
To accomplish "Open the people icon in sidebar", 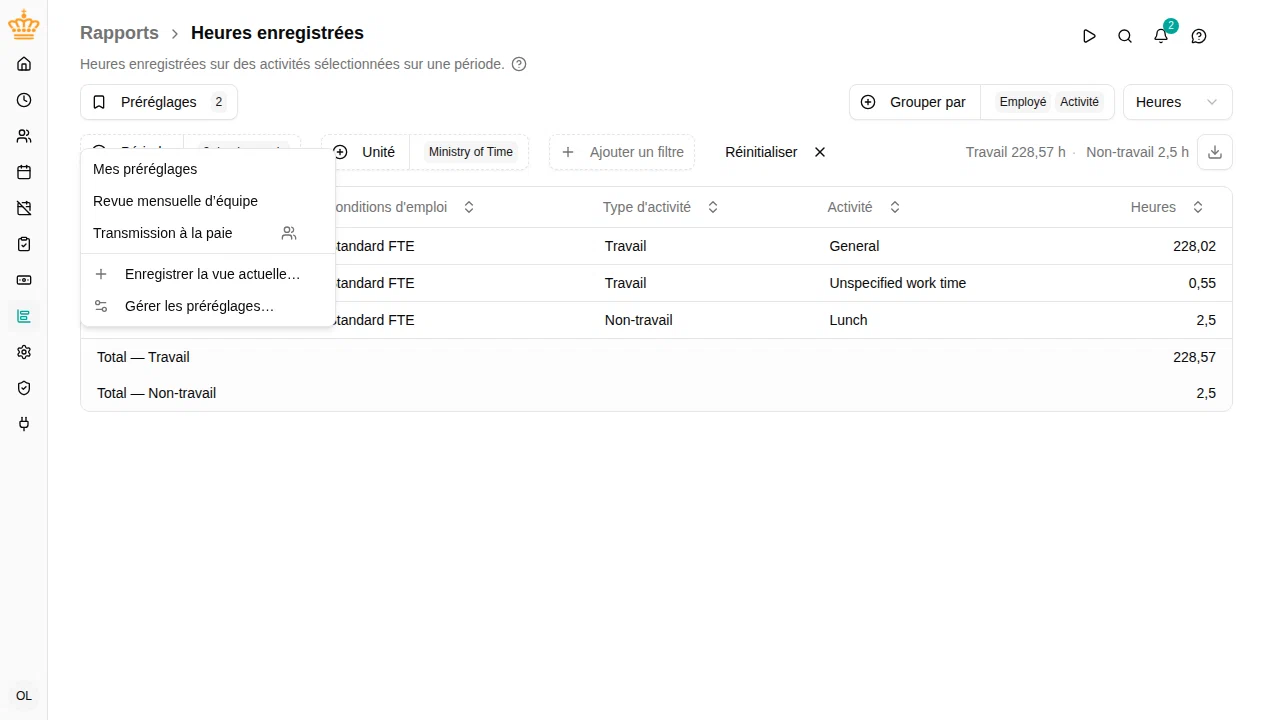I will [x=24, y=136].
